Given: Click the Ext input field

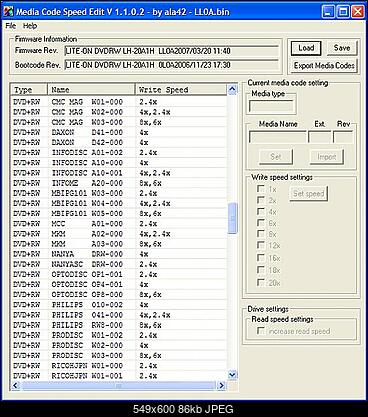Looking at the screenshot, I should [319, 137].
